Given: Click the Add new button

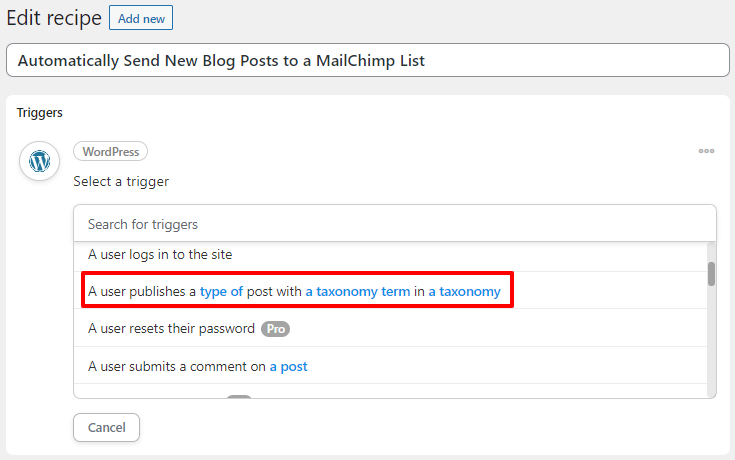Looking at the screenshot, I should click(x=141, y=18).
